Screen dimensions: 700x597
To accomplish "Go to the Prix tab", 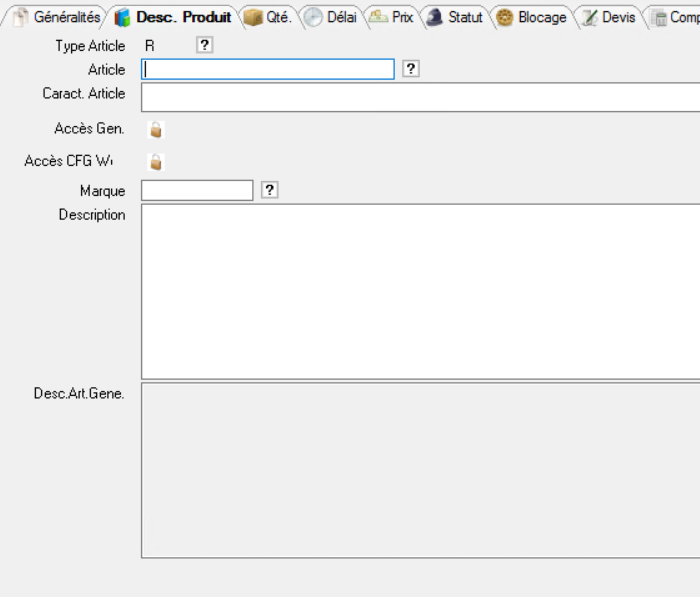I will 392,17.
